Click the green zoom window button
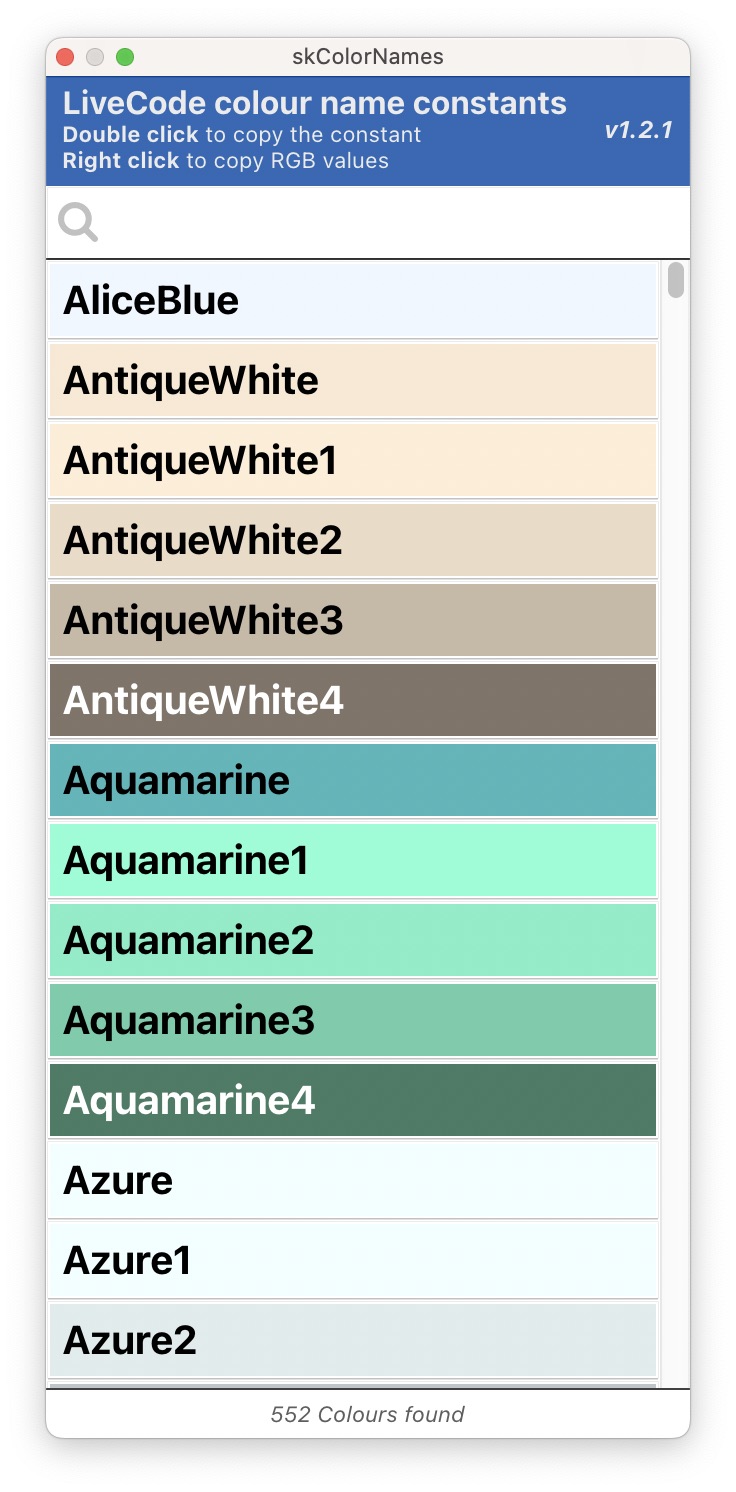Image resolution: width=736 pixels, height=1492 pixels. tap(125, 57)
